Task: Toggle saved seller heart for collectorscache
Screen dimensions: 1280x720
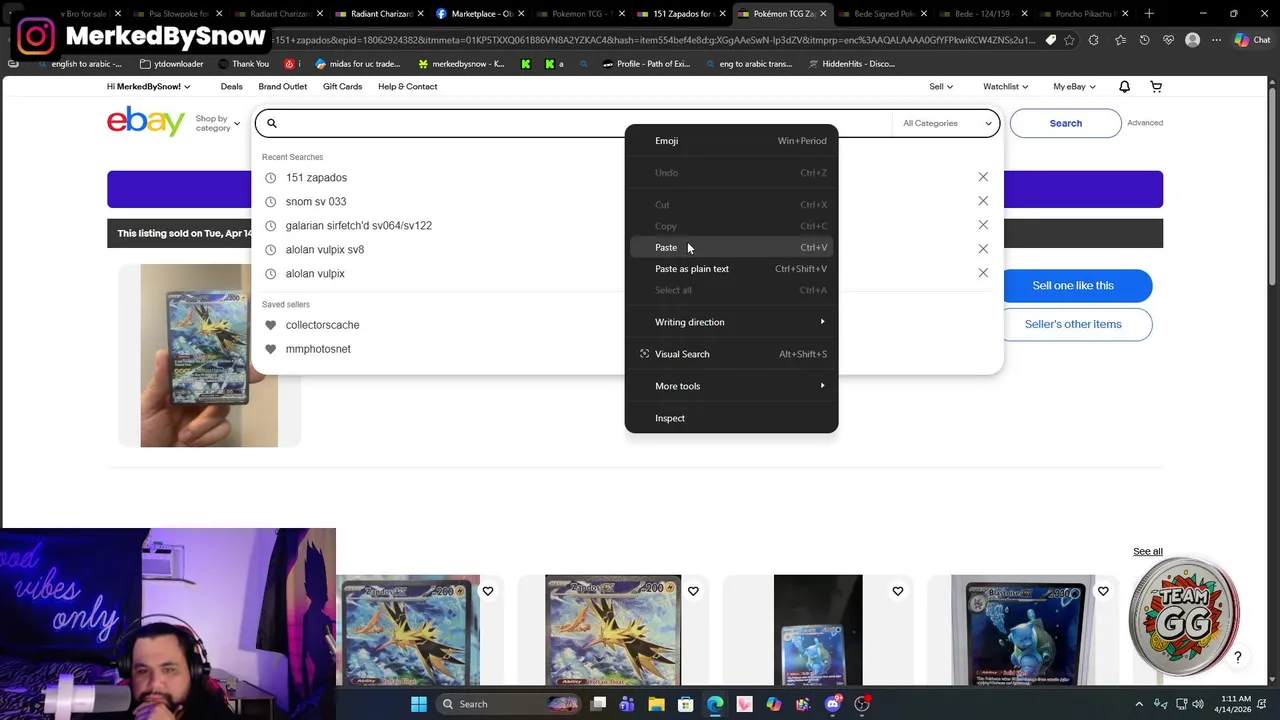Action: point(270,325)
